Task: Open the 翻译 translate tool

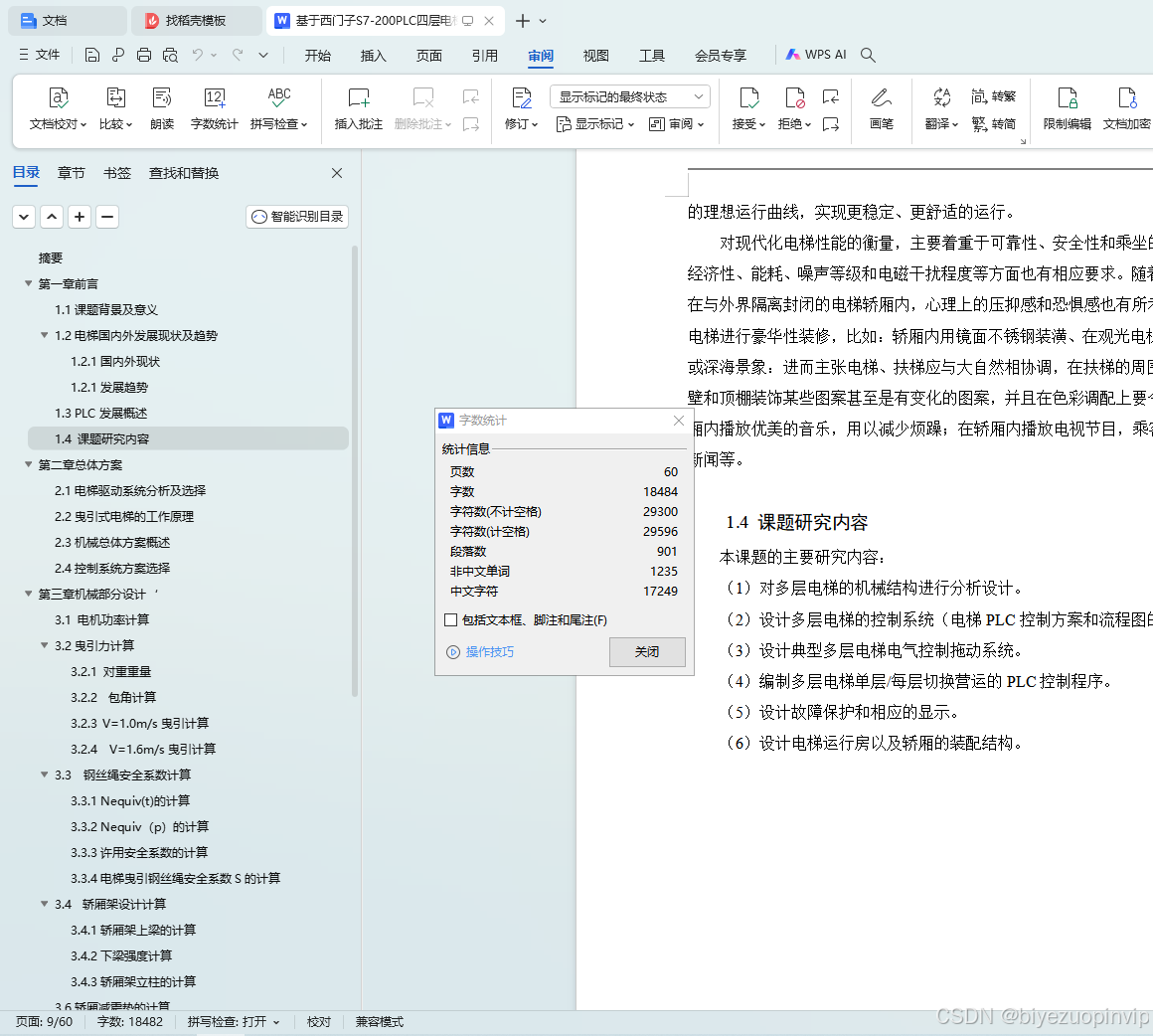Action: point(941,108)
